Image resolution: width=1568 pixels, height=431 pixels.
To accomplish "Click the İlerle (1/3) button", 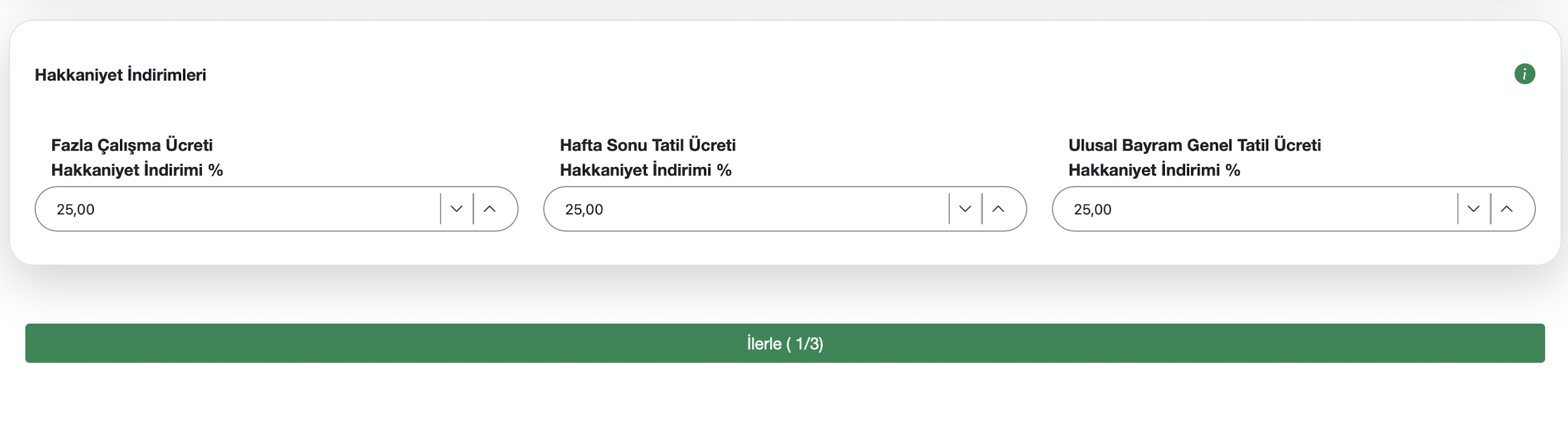I will point(785,343).
